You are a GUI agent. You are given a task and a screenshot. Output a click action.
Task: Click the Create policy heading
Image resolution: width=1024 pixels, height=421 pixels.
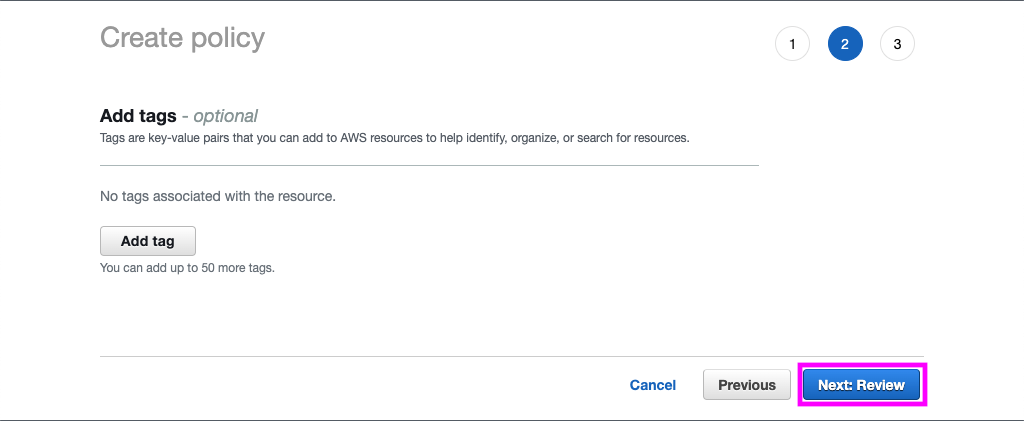click(182, 38)
